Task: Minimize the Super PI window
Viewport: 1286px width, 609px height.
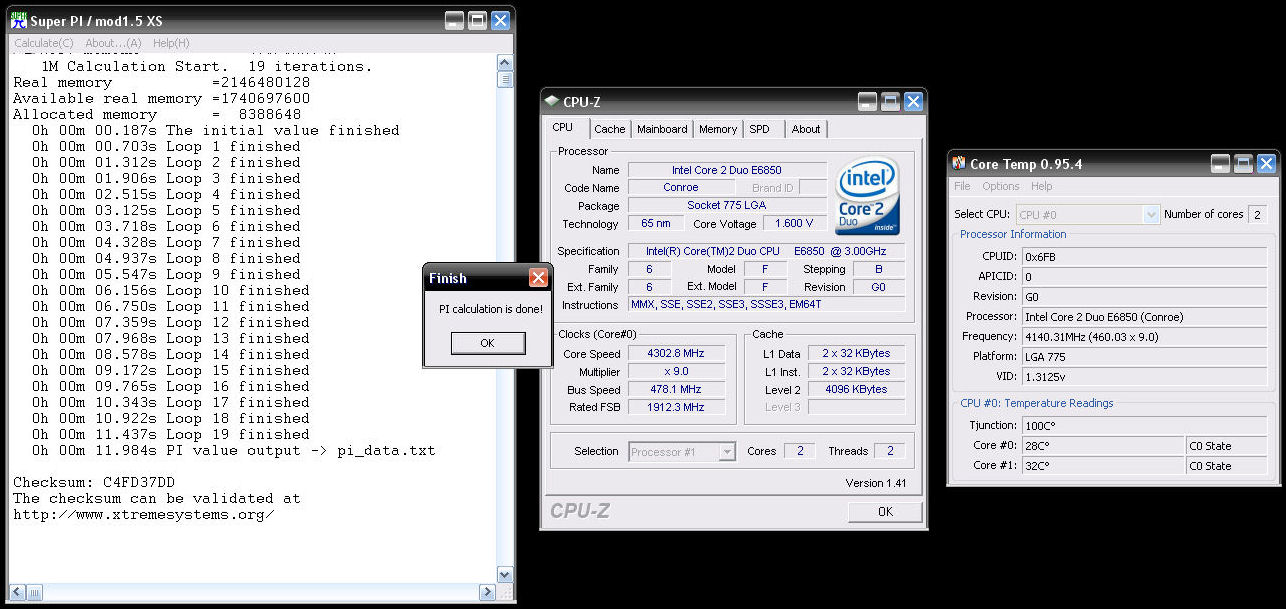Action: pos(454,20)
